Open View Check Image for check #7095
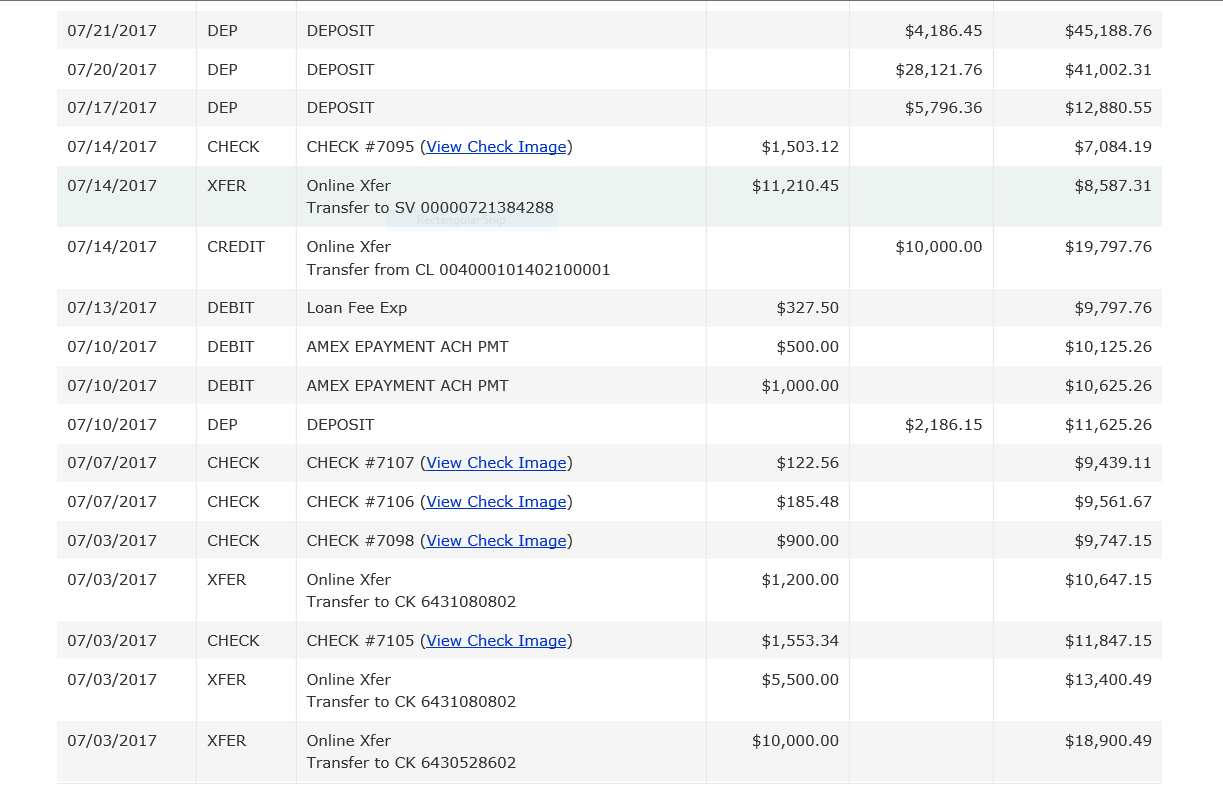 click(497, 147)
